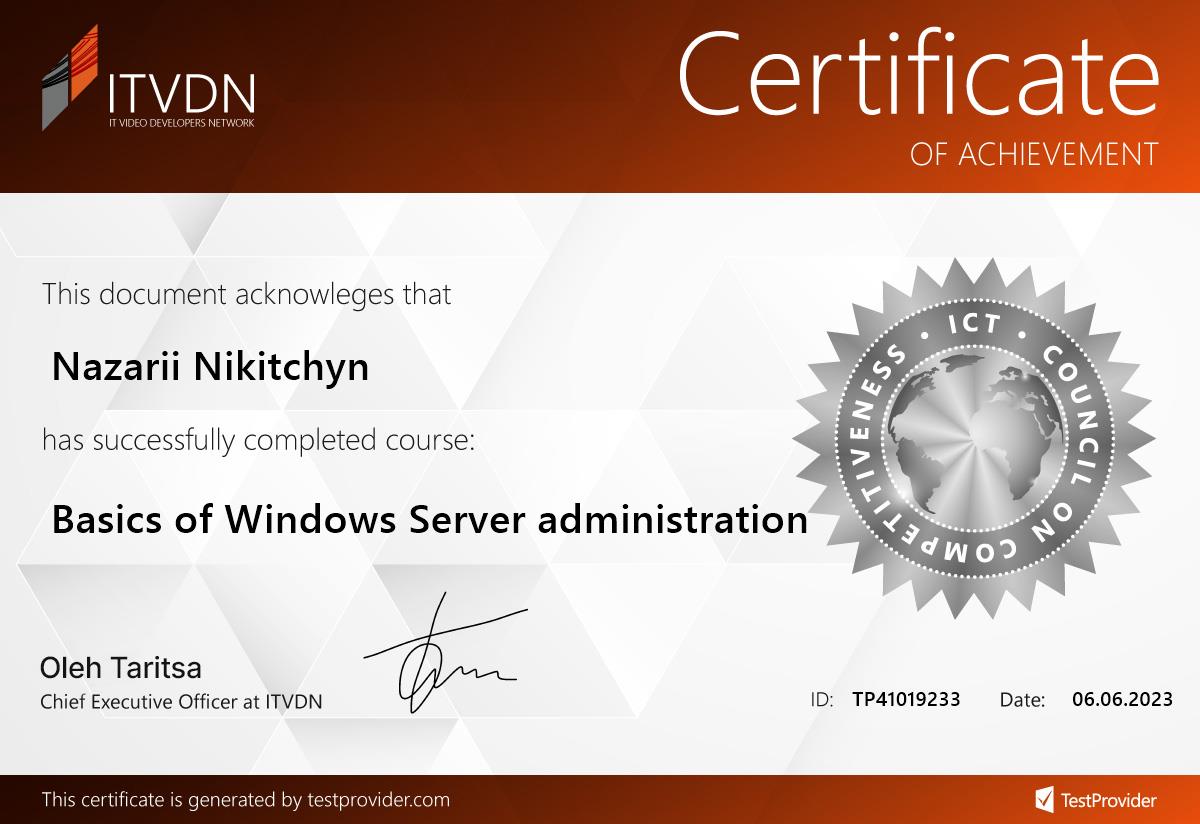Click the certificate ID TP41019233
This screenshot has width=1200, height=824.
[906, 700]
